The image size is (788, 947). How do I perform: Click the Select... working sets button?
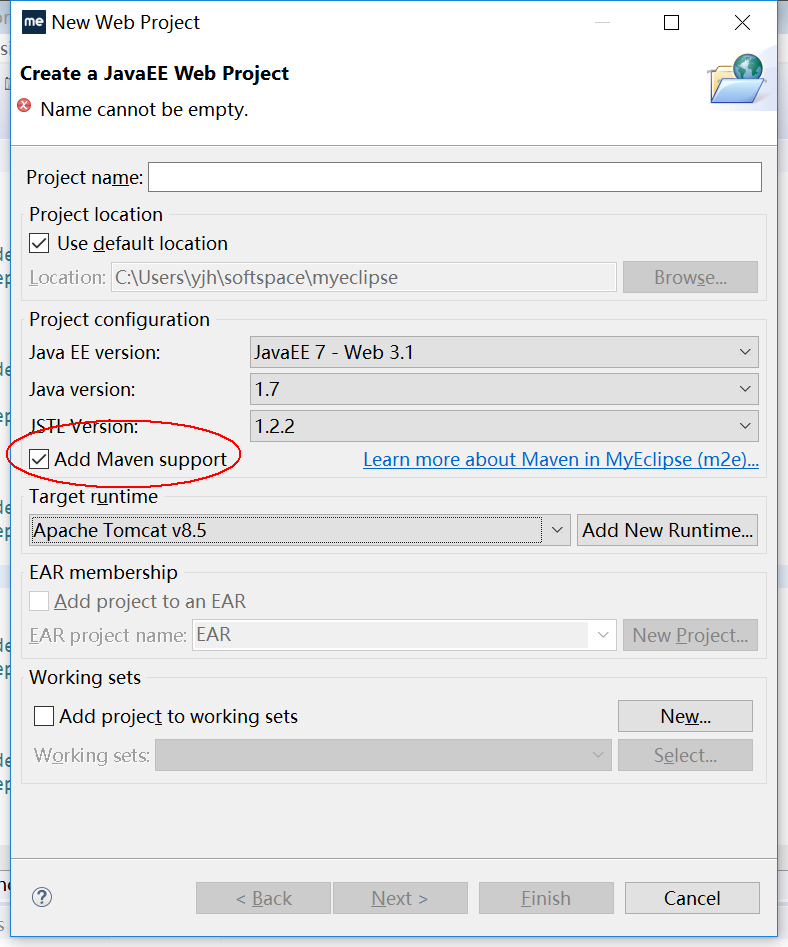(x=685, y=756)
